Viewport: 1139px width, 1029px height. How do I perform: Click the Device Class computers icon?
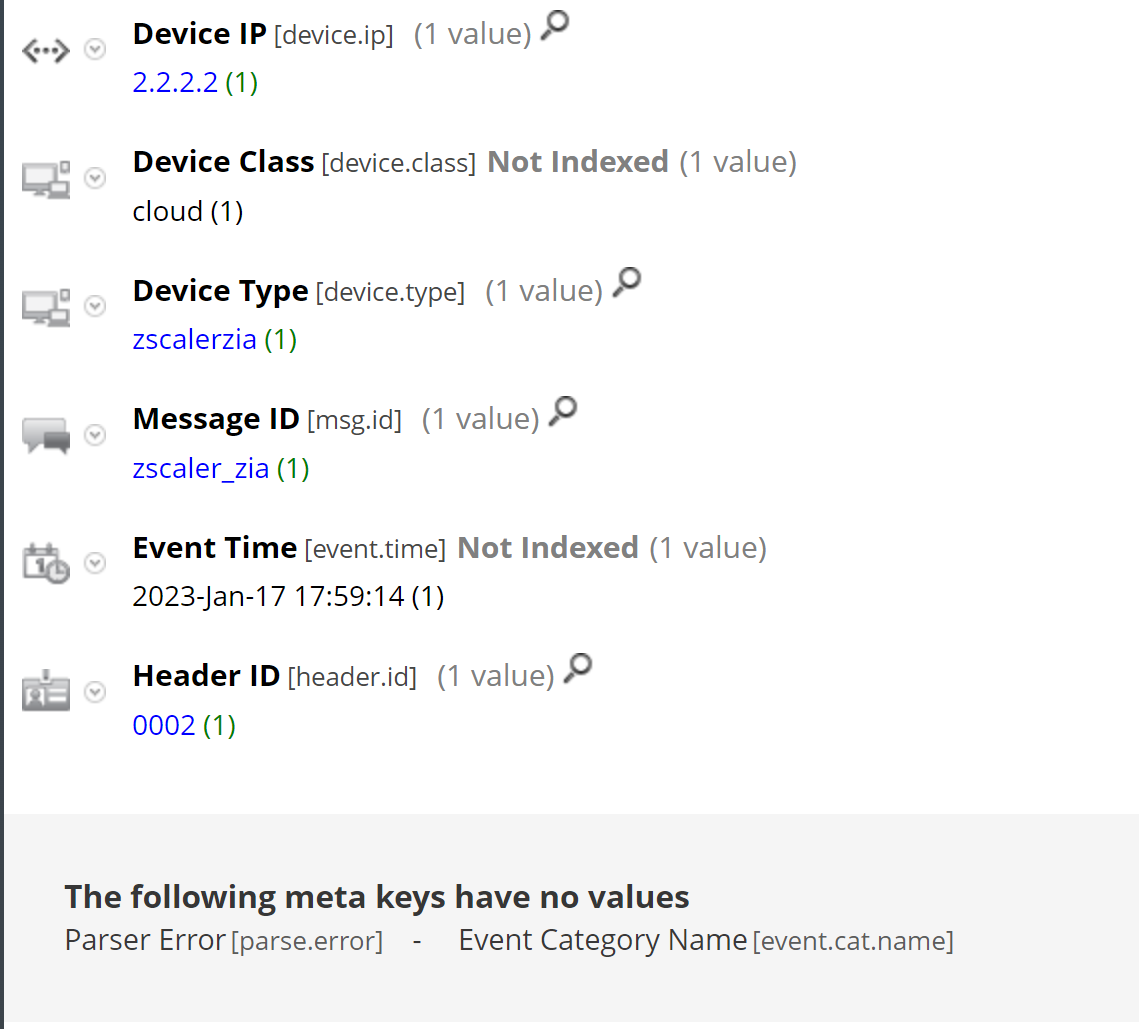(46, 180)
